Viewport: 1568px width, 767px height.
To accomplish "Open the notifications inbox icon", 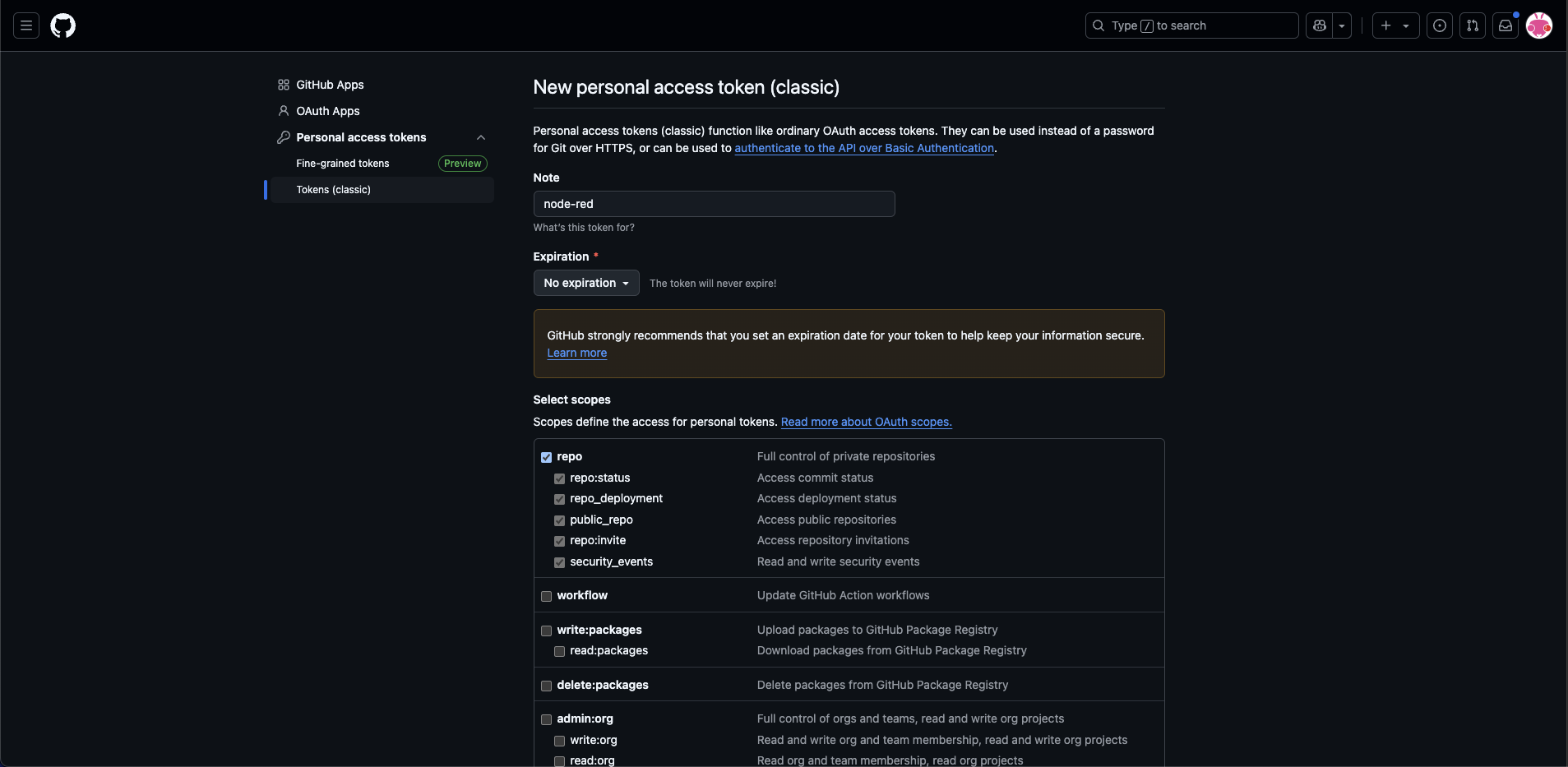I will 1506,25.
